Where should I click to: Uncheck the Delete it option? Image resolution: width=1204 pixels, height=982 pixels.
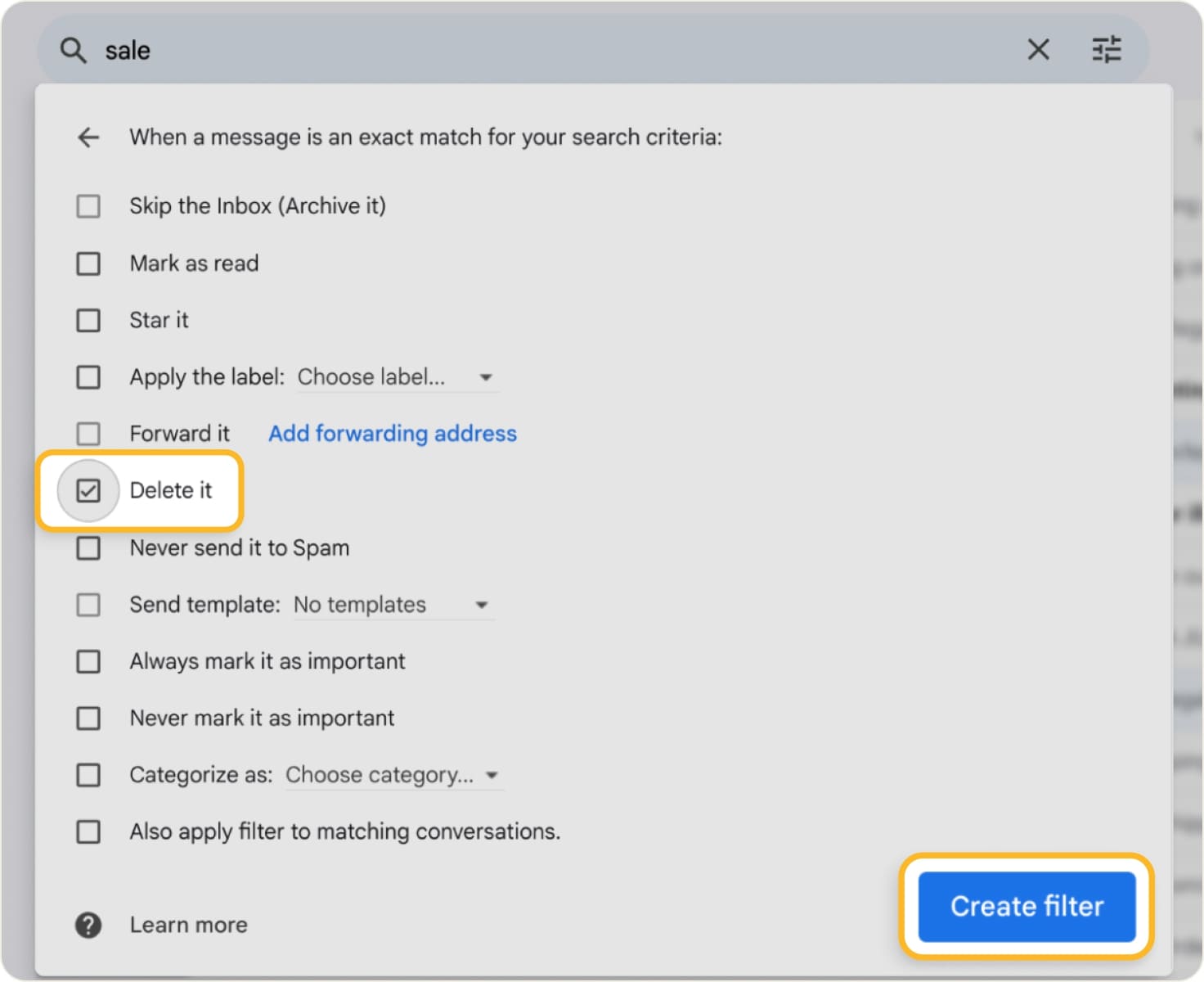[x=88, y=490]
